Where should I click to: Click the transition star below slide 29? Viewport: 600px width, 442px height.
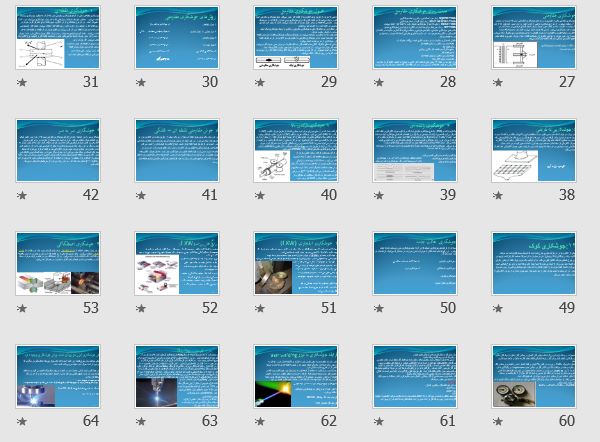(260, 82)
